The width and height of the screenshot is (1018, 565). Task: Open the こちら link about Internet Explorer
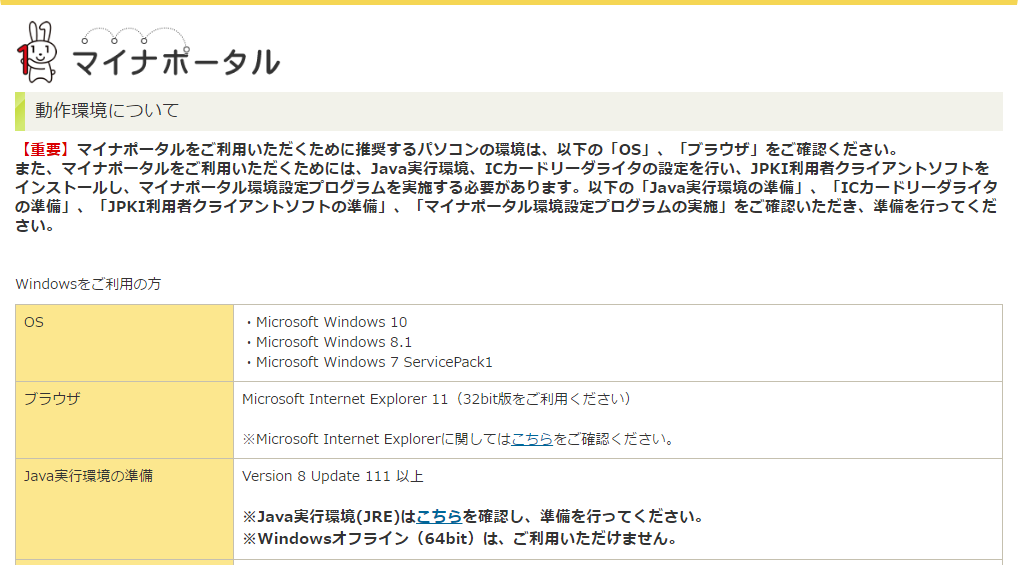coord(532,440)
